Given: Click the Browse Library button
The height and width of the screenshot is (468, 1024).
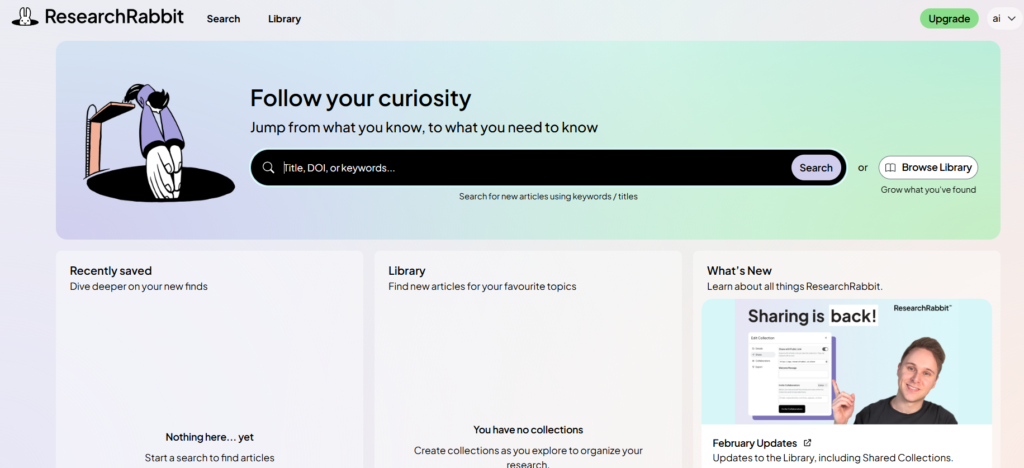Looking at the screenshot, I should point(928,168).
